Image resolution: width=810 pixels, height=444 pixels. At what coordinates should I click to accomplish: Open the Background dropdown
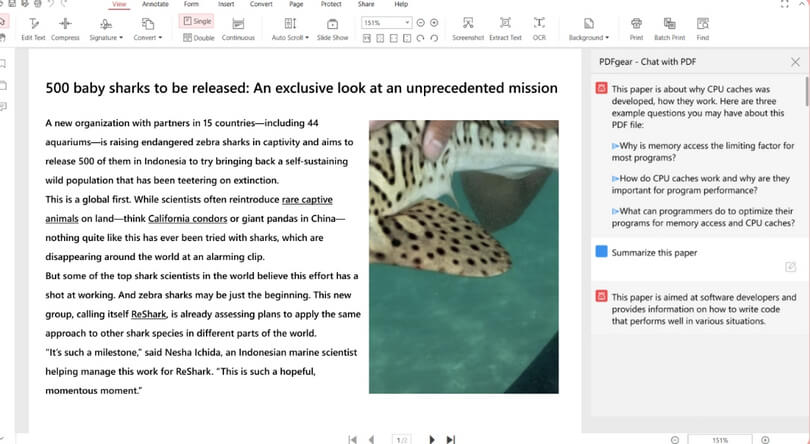(x=588, y=29)
